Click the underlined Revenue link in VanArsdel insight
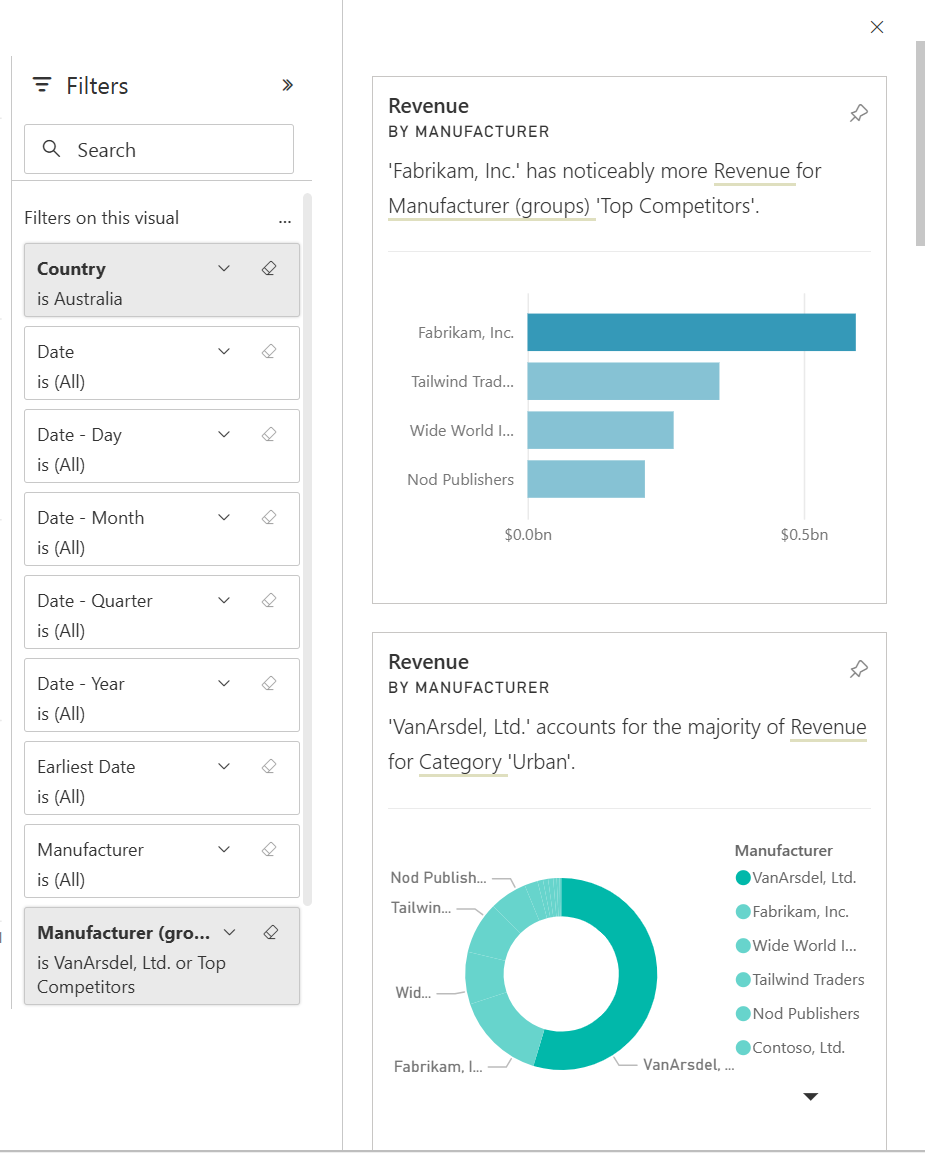Viewport: 925px width, 1153px height. [828, 727]
